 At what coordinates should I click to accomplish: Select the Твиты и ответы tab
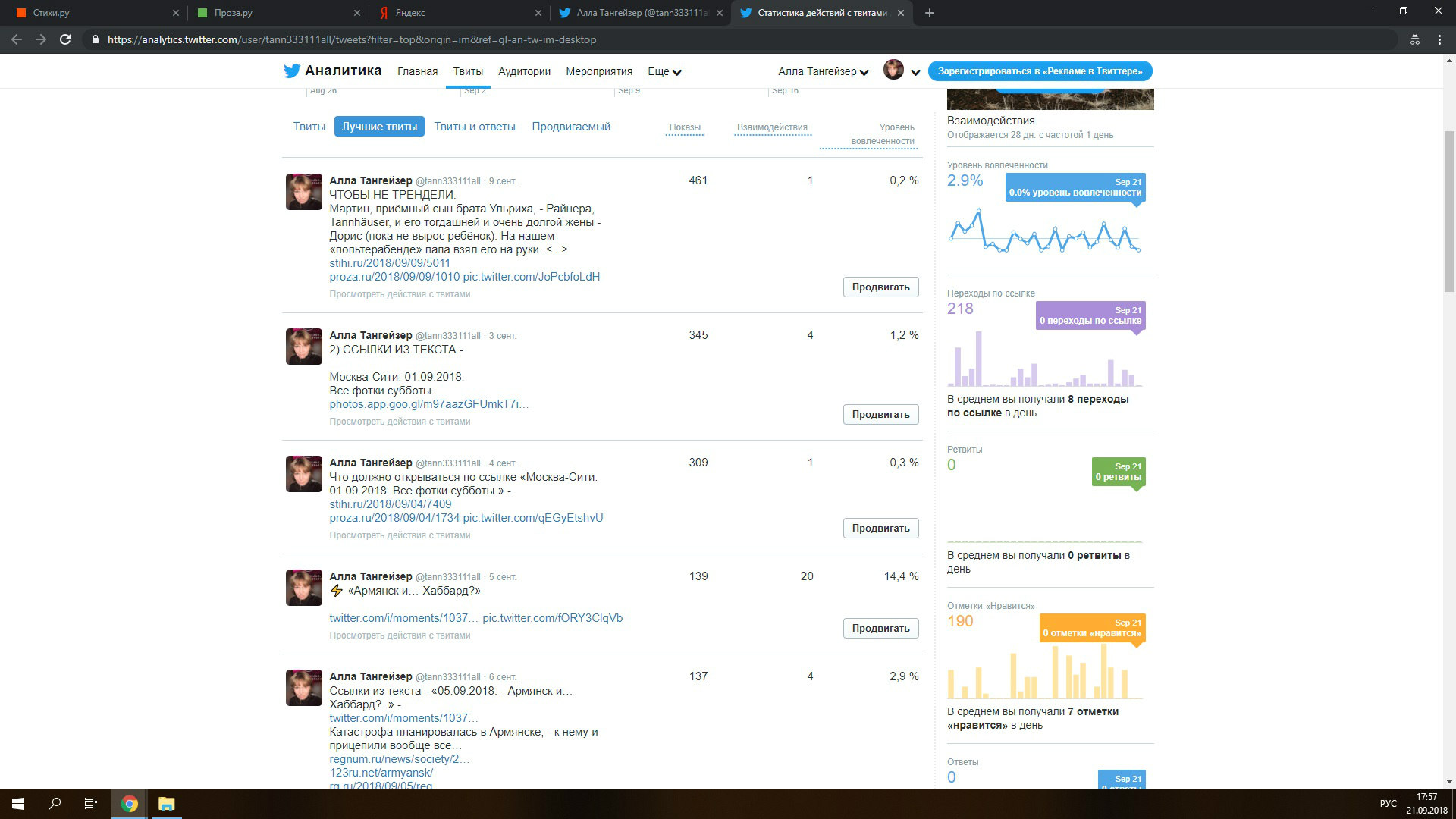475,127
